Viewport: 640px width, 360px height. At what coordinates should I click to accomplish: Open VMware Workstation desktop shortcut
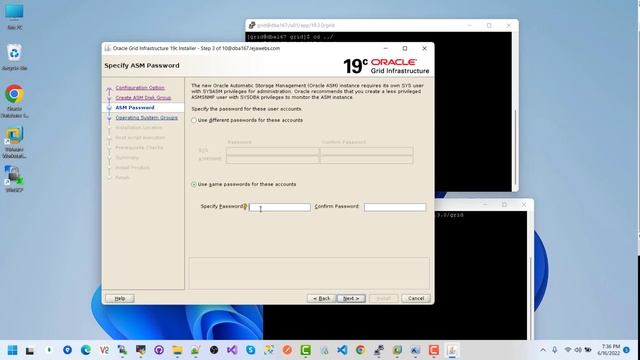14,142
